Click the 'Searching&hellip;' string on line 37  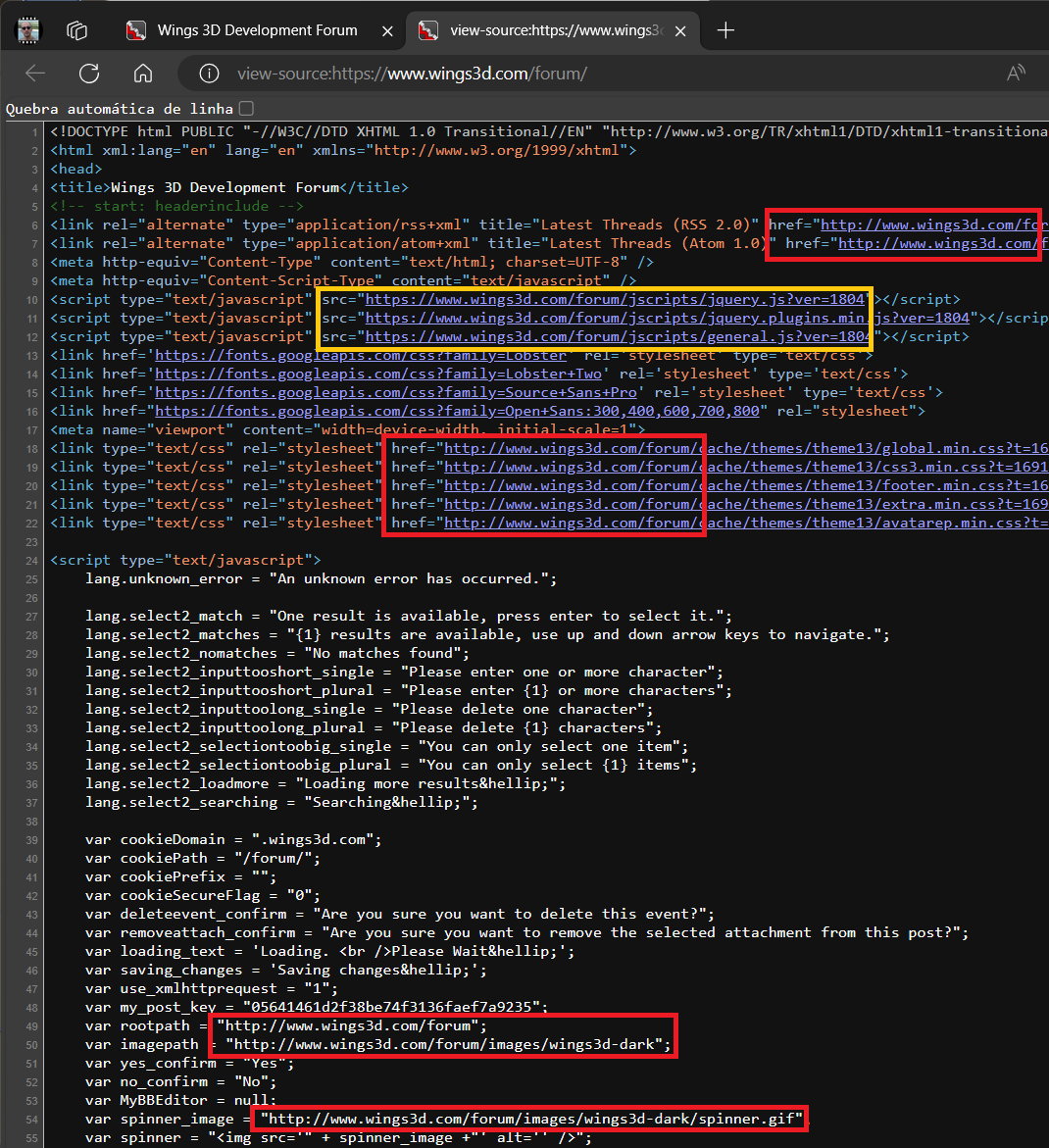tap(387, 803)
